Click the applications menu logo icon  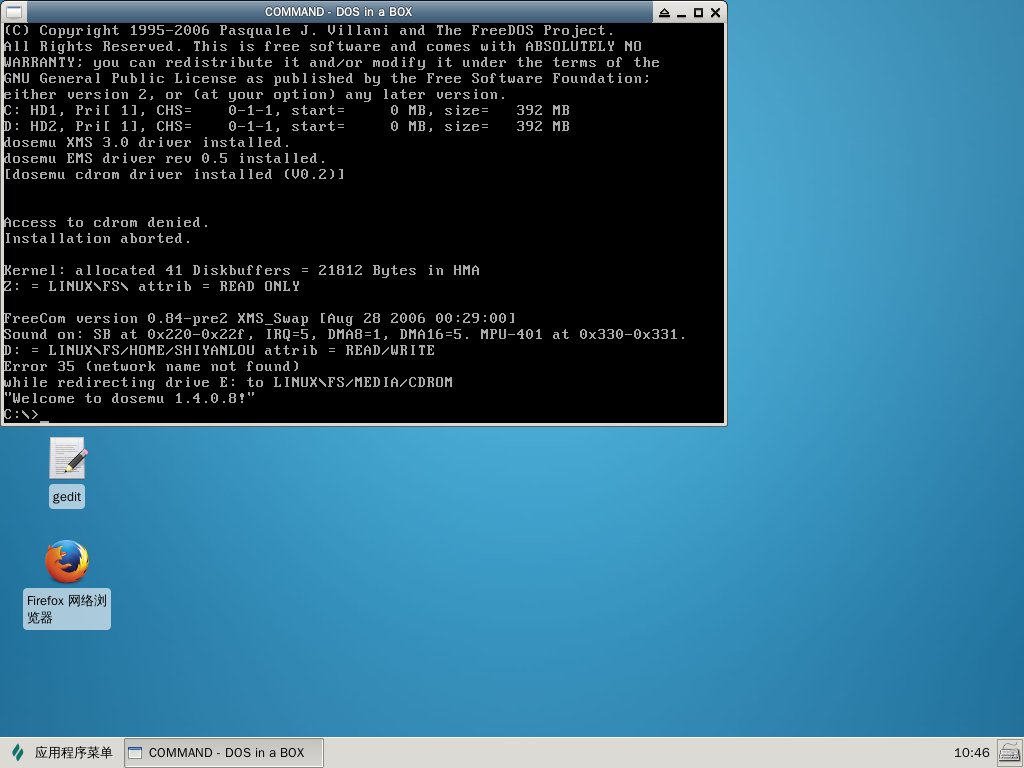pyautogui.click(x=18, y=752)
